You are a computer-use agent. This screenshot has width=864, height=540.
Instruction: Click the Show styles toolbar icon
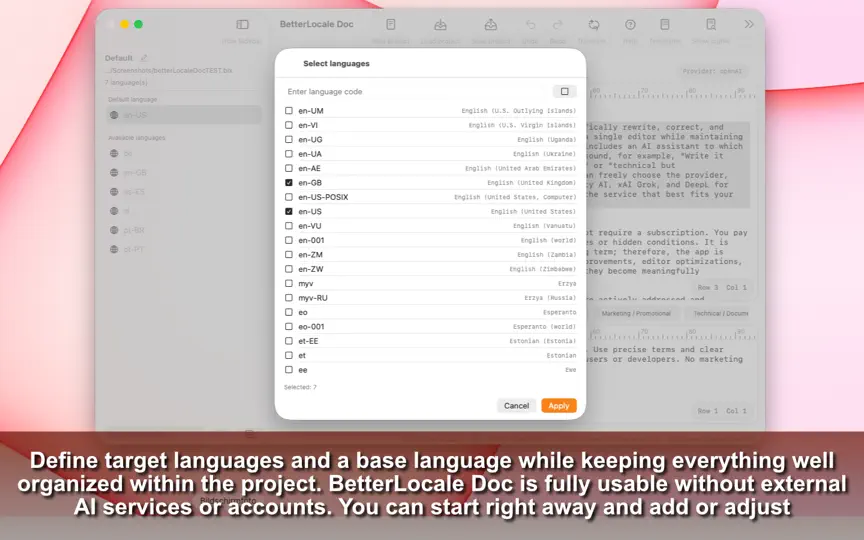(711, 24)
